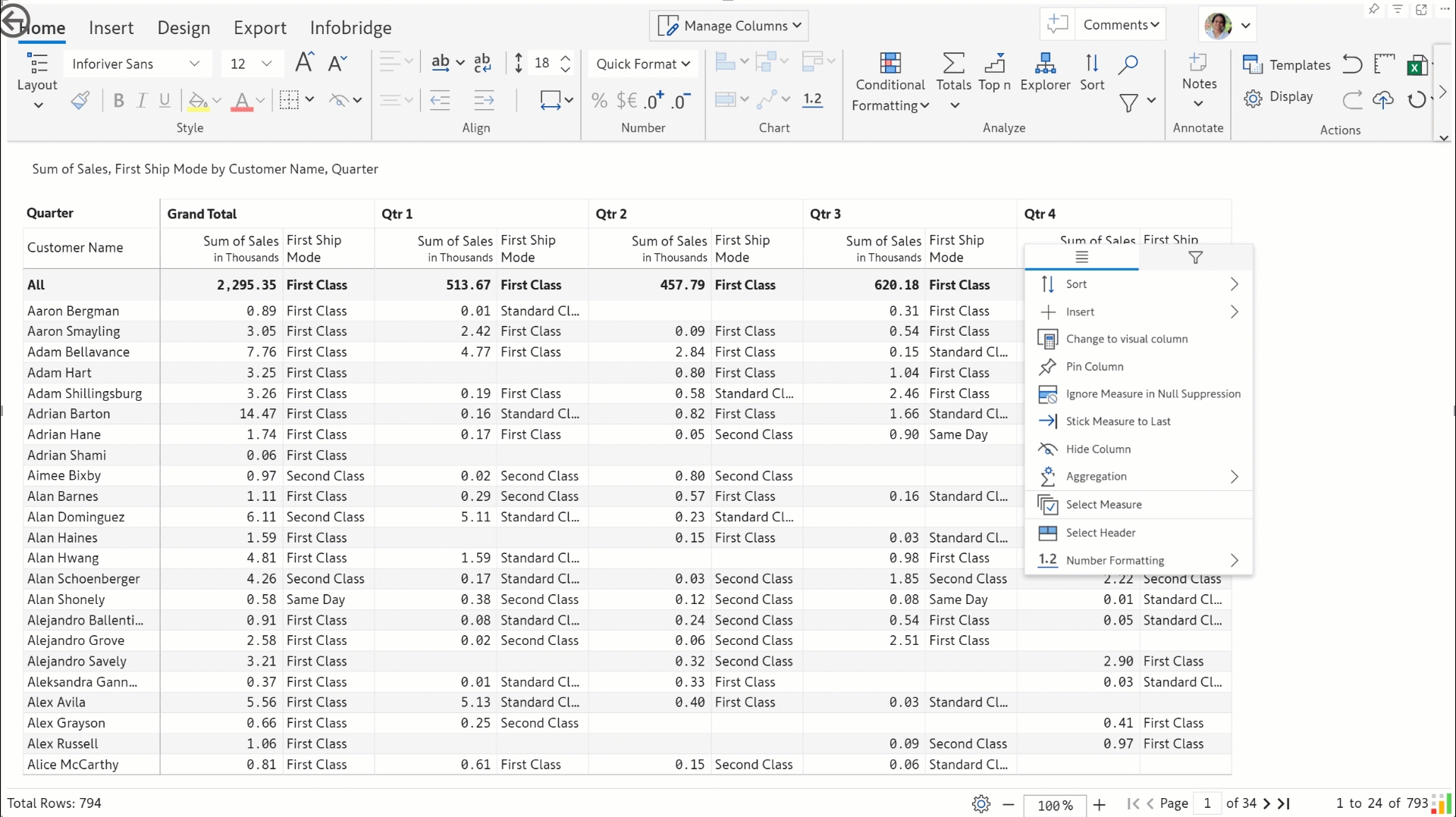The image size is (1456, 817).
Task: Expand the Quick Format dropdown
Action: click(642, 64)
